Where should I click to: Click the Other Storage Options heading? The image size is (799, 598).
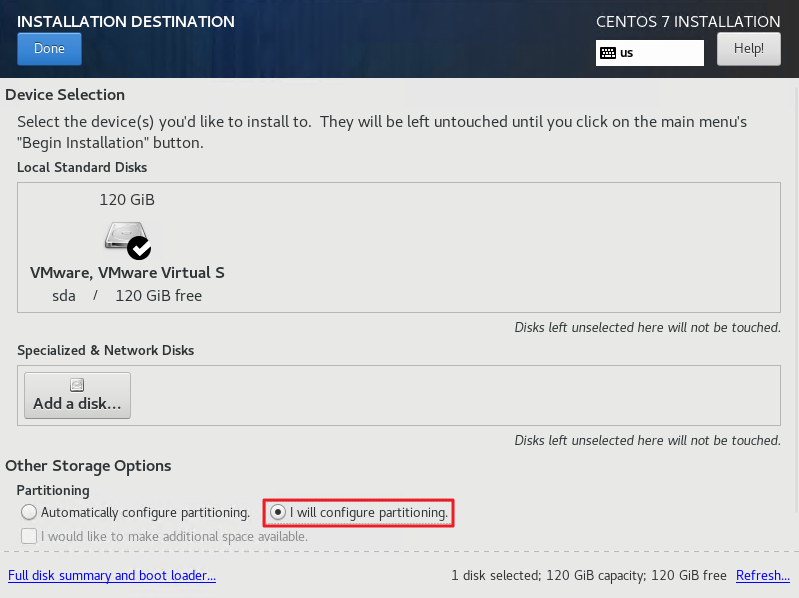click(88, 466)
